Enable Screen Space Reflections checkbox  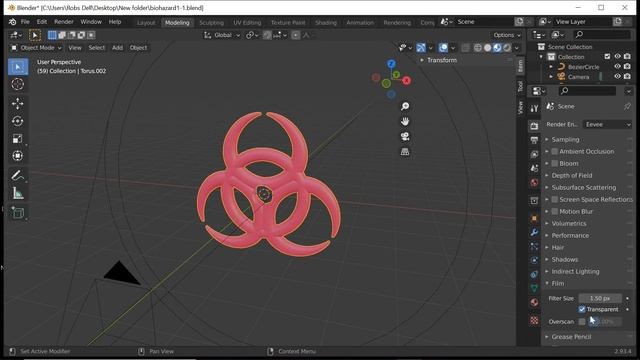[x=555, y=200]
